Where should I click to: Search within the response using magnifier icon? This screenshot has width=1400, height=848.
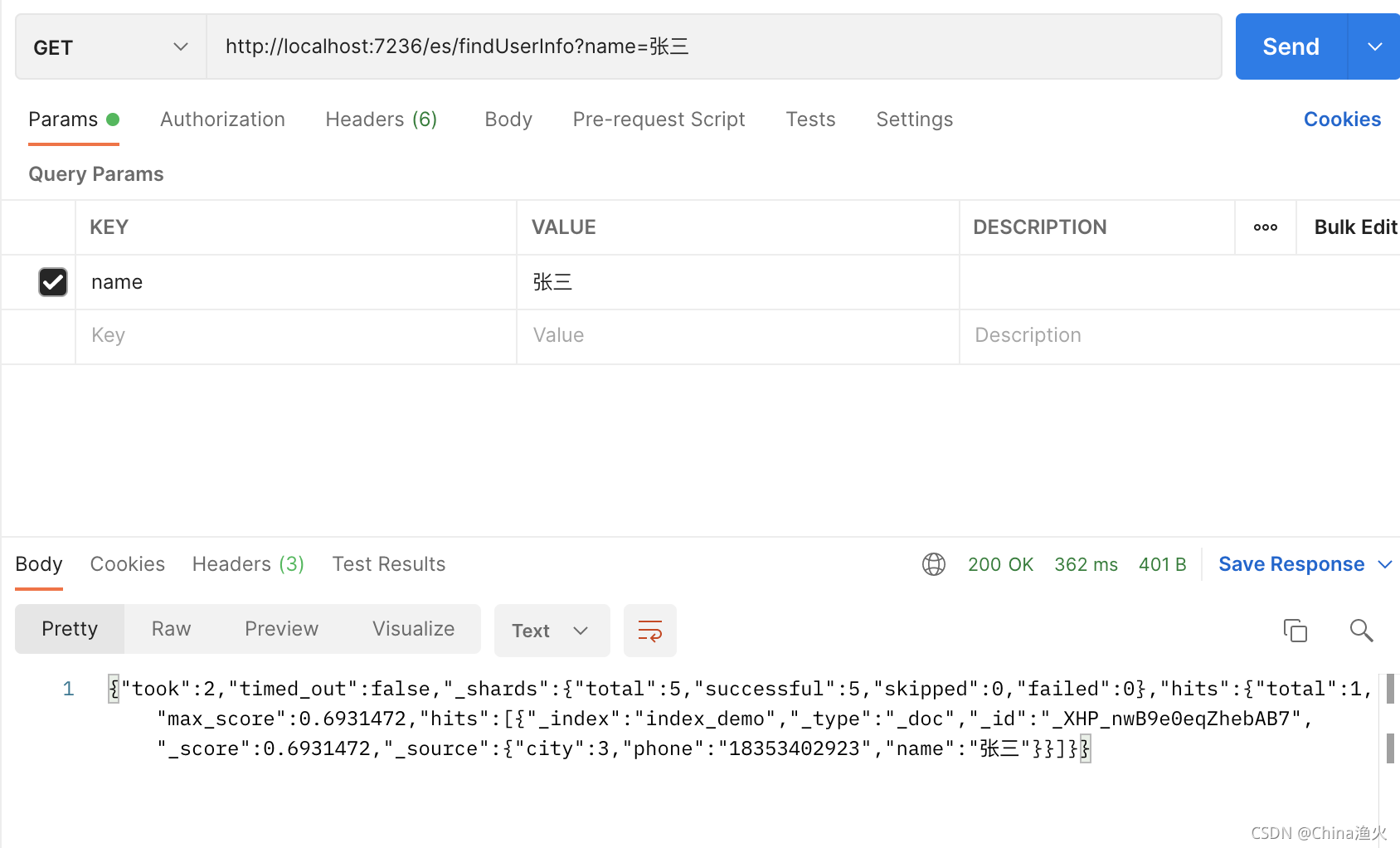1361,631
